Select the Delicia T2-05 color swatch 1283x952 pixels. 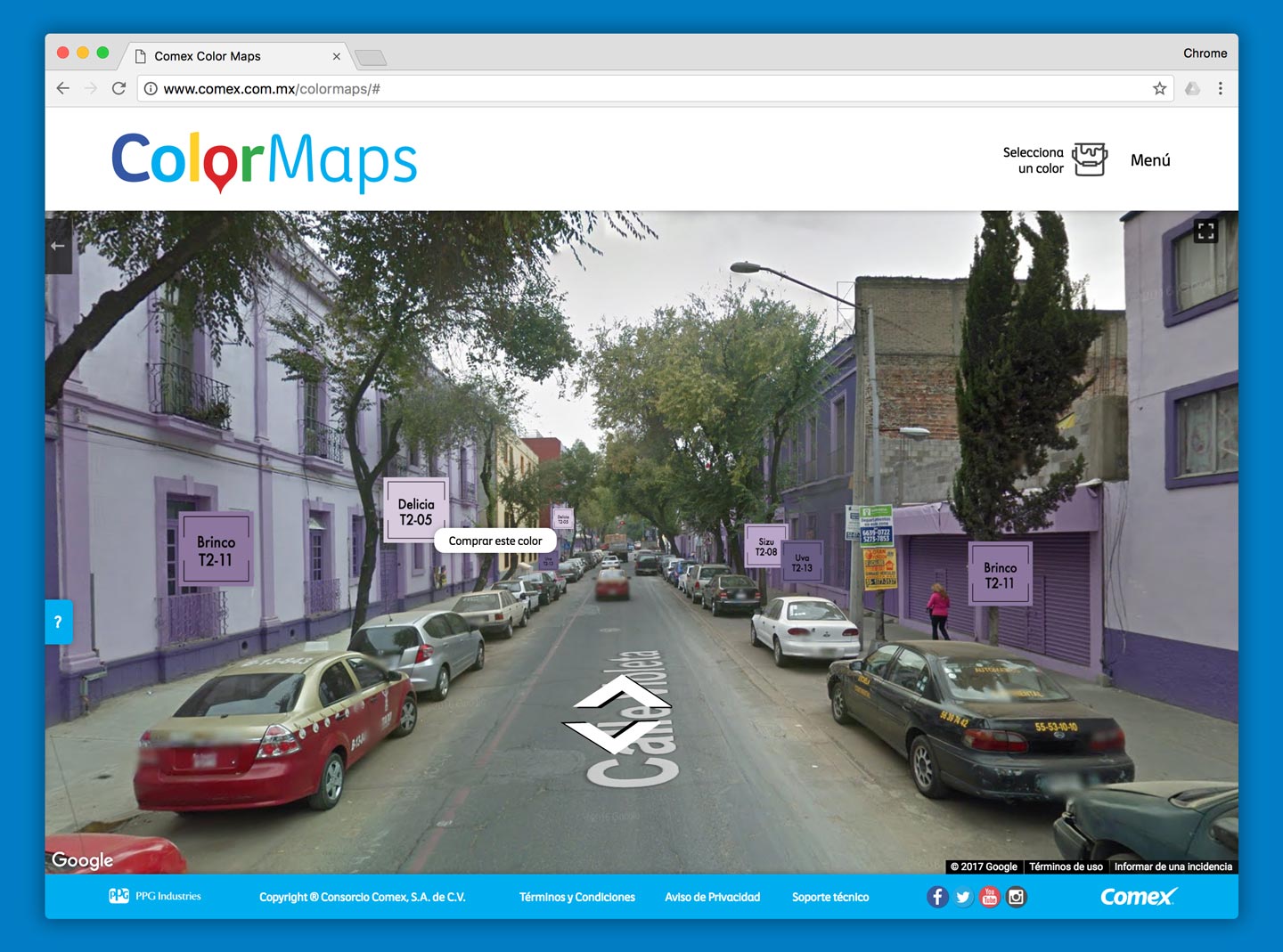pyautogui.click(x=415, y=512)
